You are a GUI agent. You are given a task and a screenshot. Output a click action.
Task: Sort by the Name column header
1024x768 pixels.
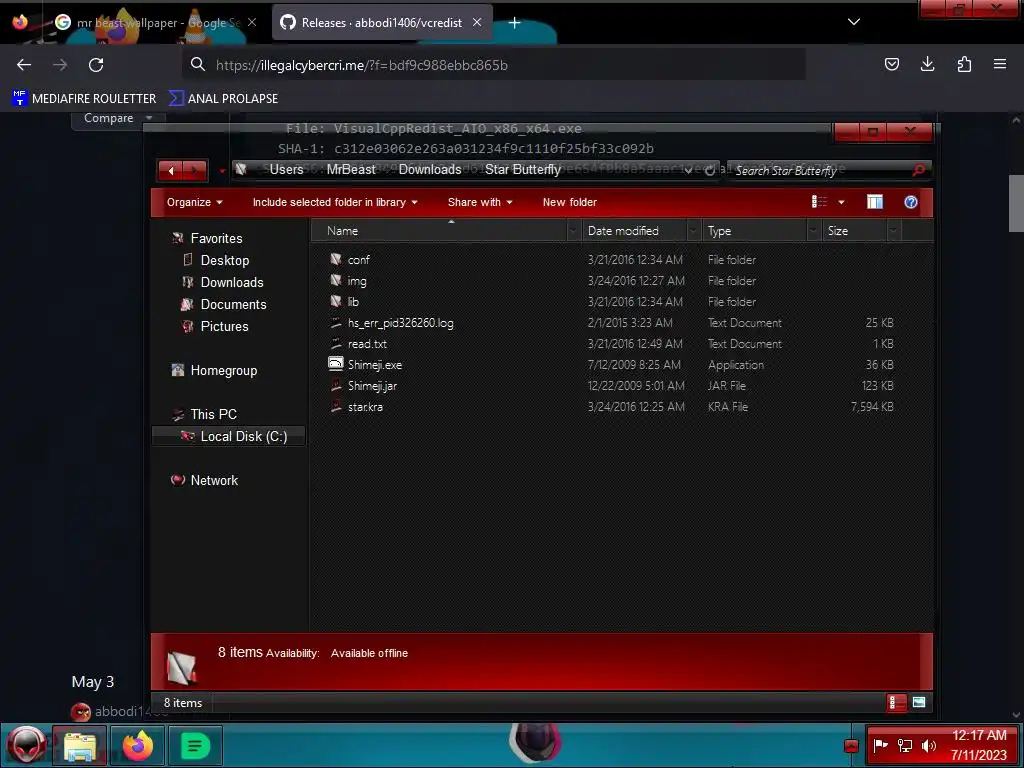coord(439,231)
